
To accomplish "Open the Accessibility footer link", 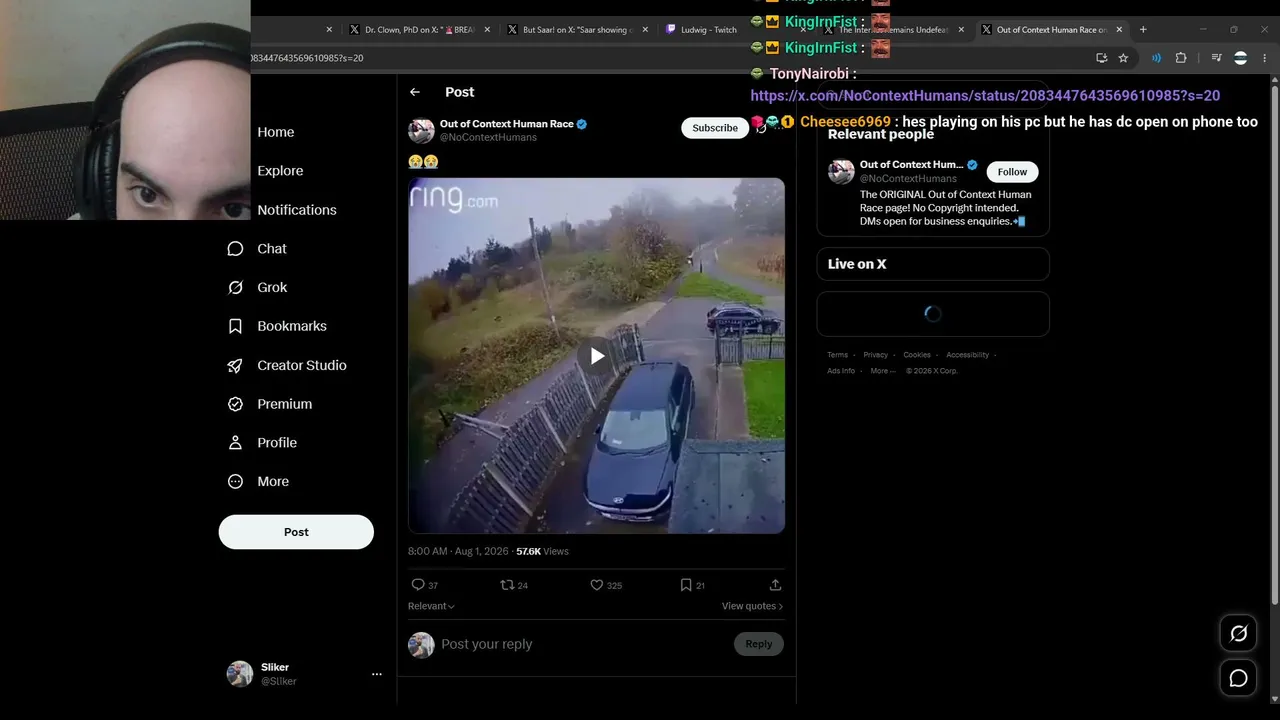I will point(968,355).
